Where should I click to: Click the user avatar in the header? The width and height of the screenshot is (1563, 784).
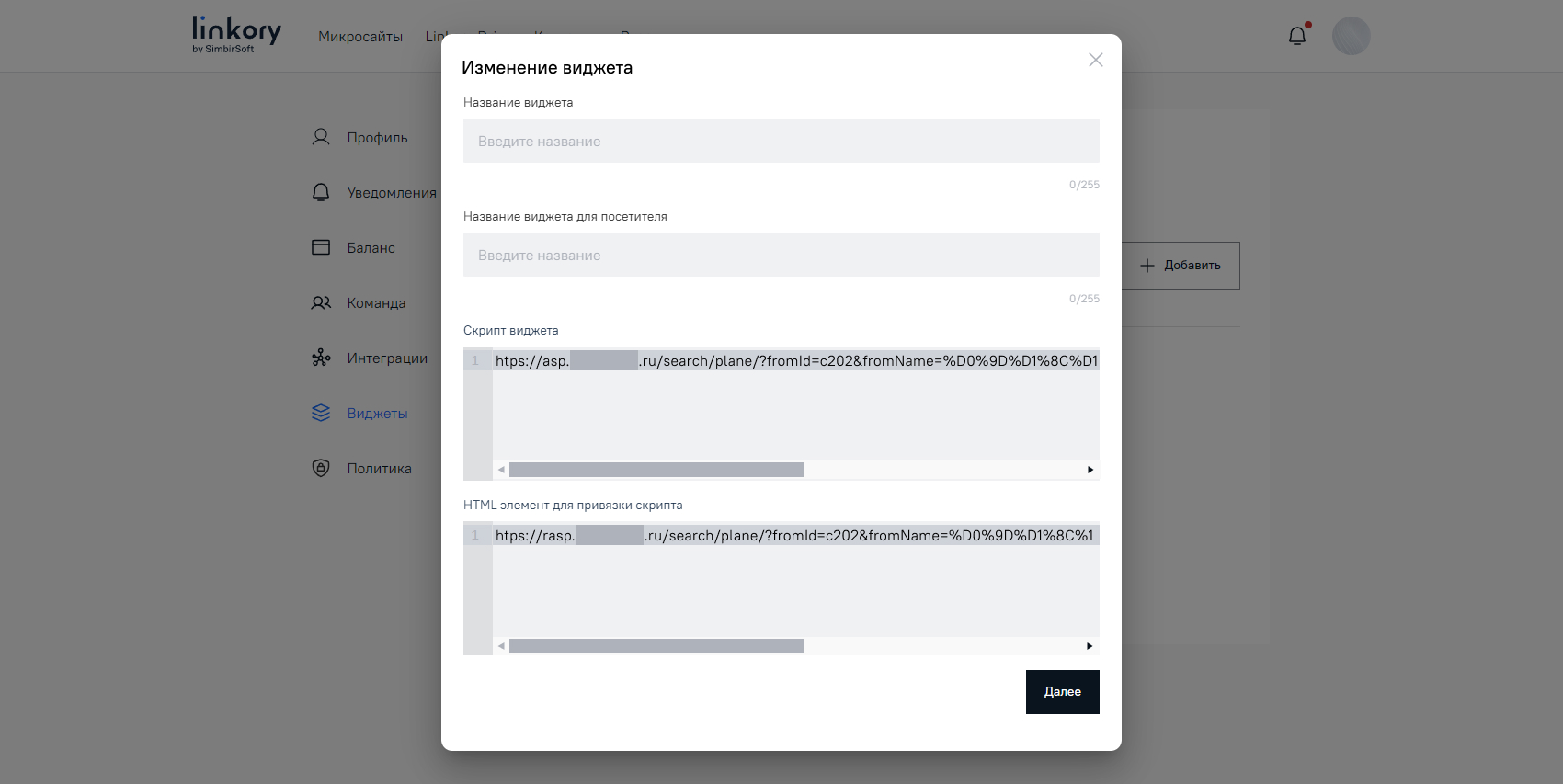(x=1351, y=35)
